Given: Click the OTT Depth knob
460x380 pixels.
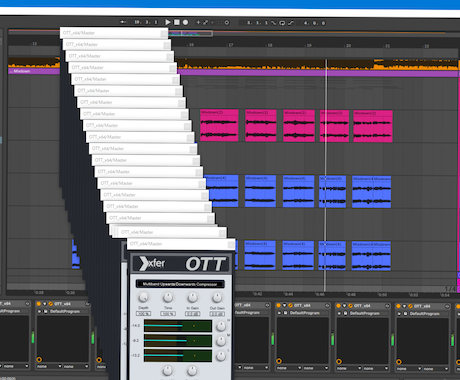Looking at the screenshot, I should (x=143, y=297).
